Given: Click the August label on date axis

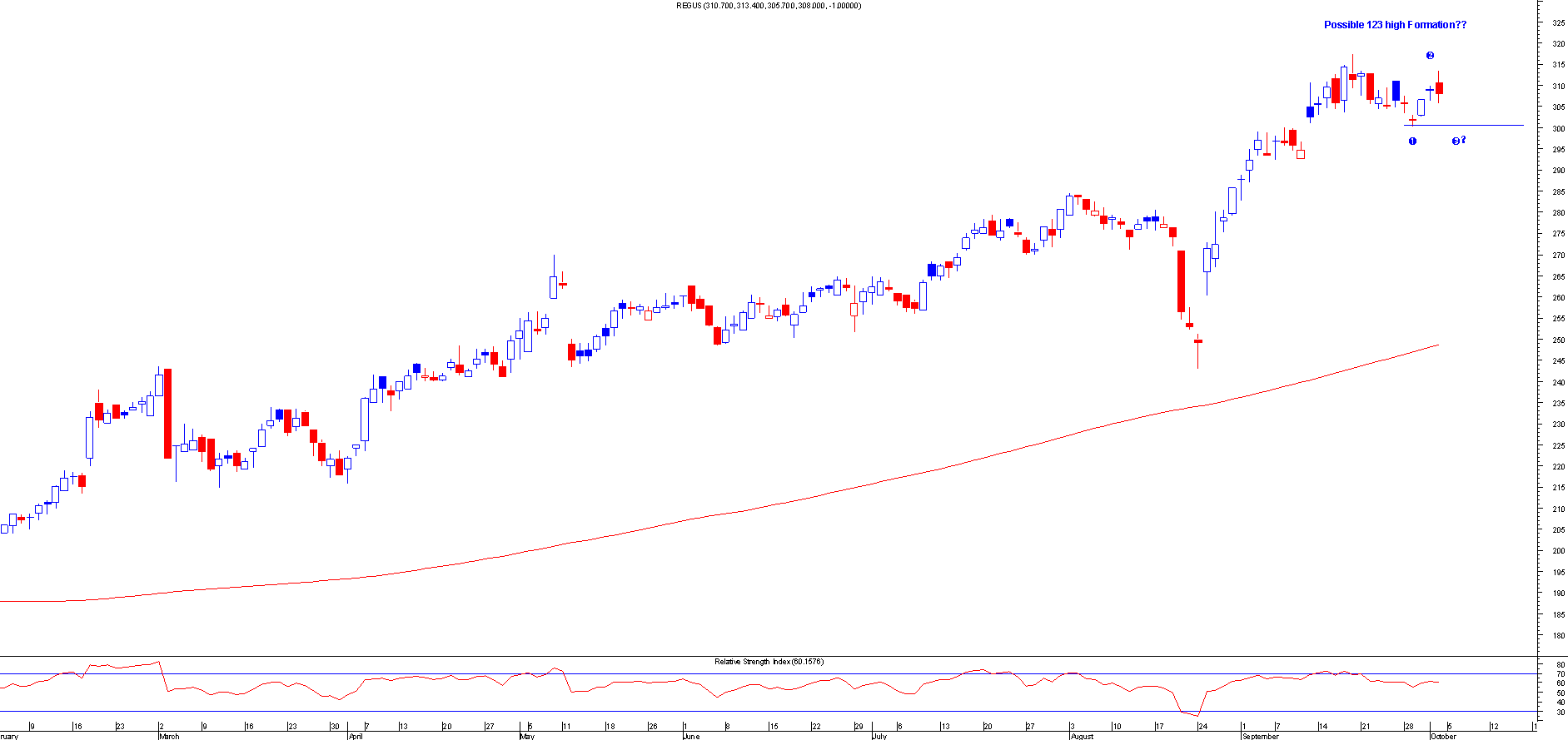Looking at the screenshot, I should [1082, 736].
